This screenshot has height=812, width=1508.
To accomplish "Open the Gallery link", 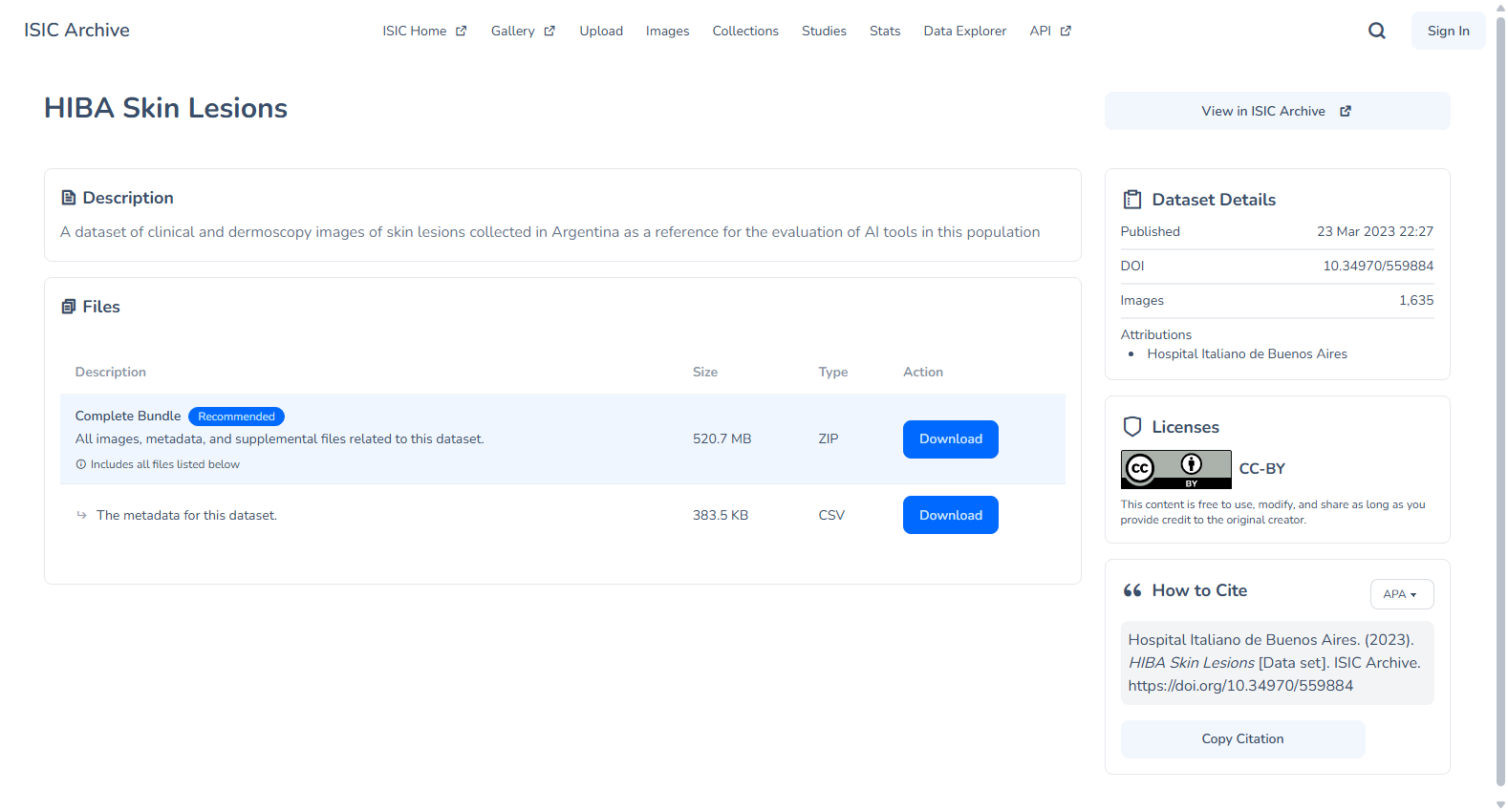I will 523,31.
